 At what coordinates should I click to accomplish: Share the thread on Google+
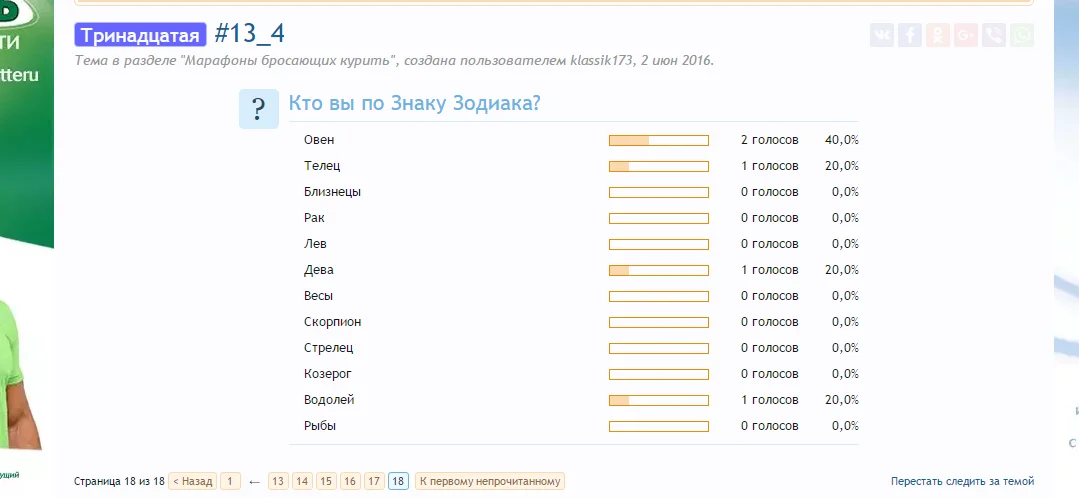966,35
